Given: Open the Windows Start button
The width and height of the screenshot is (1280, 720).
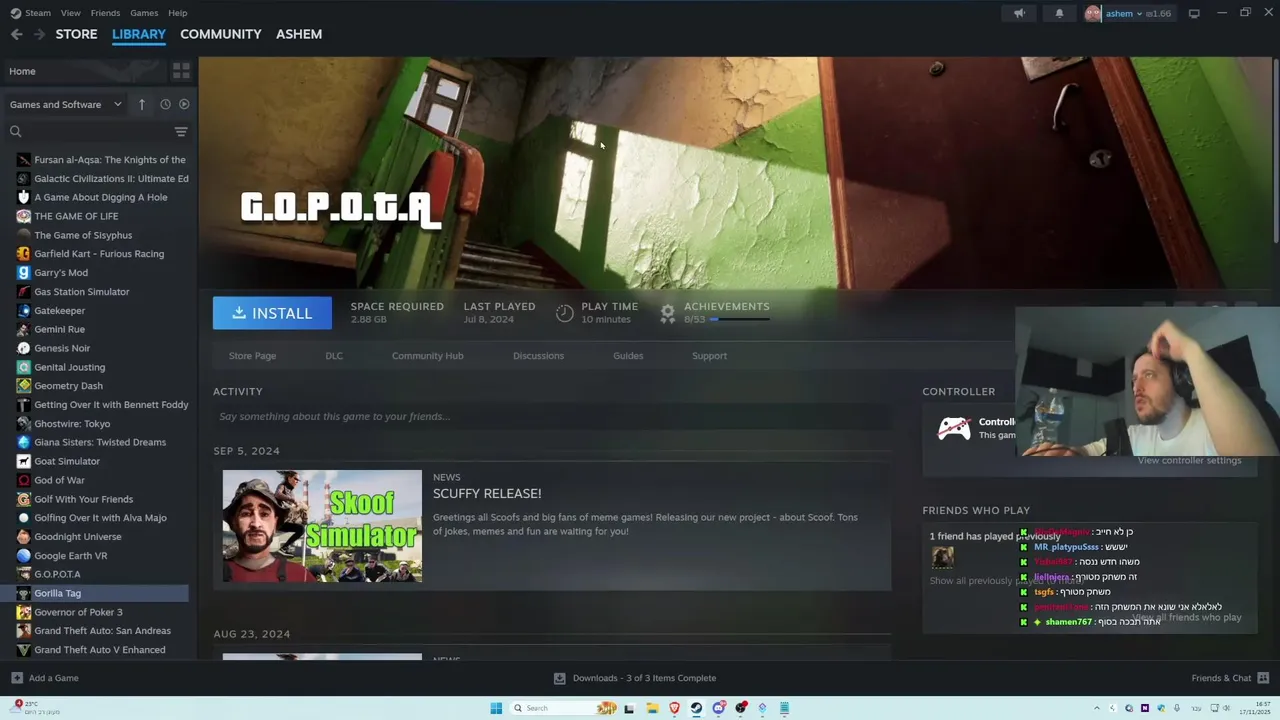Looking at the screenshot, I should click(x=496, y=708).
